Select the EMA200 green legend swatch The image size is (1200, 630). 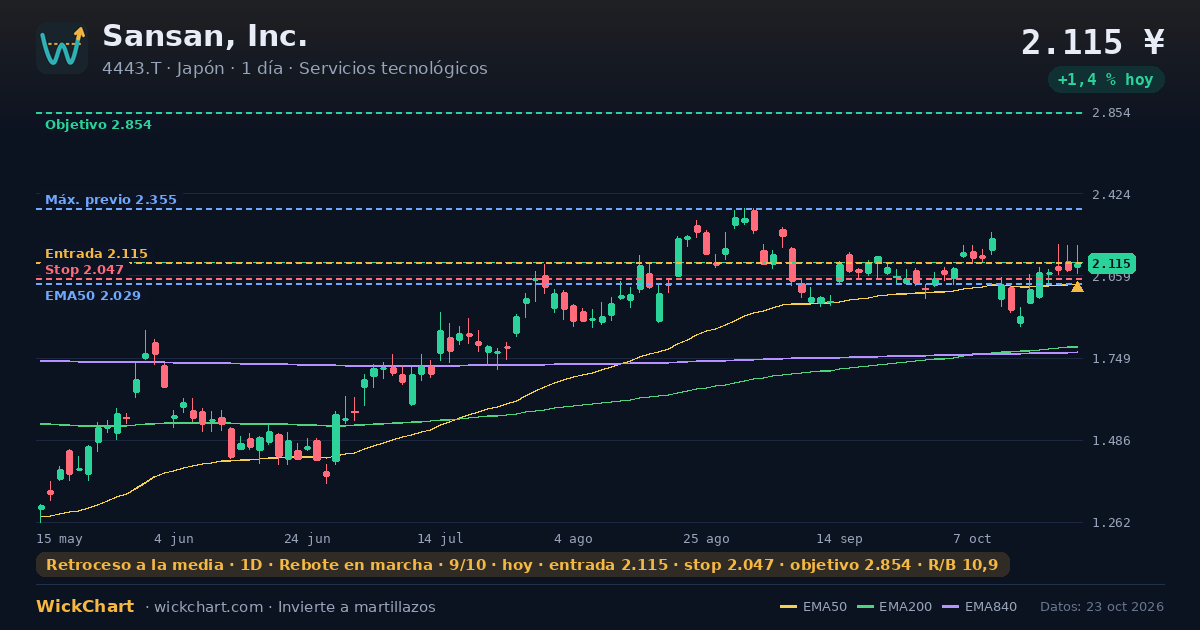point(864,607)
